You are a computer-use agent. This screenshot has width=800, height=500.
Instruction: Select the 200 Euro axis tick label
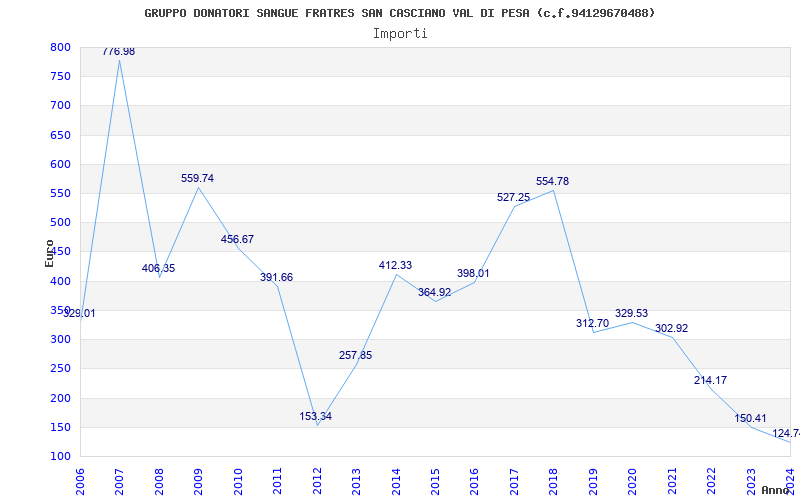[60, 398]
